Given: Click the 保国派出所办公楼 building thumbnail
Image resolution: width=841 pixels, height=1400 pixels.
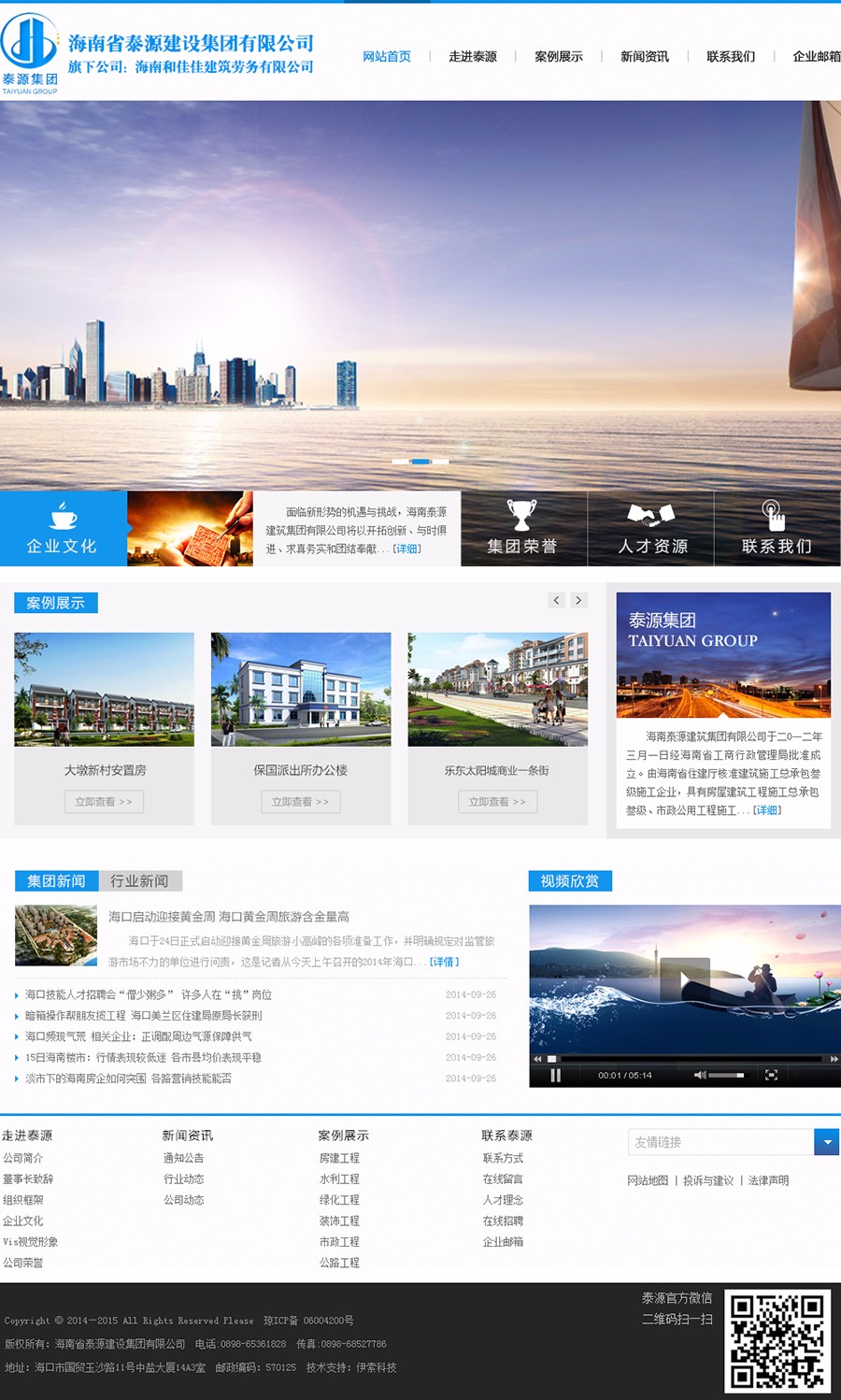Looking at the screenshot, I should coord(301,689).
